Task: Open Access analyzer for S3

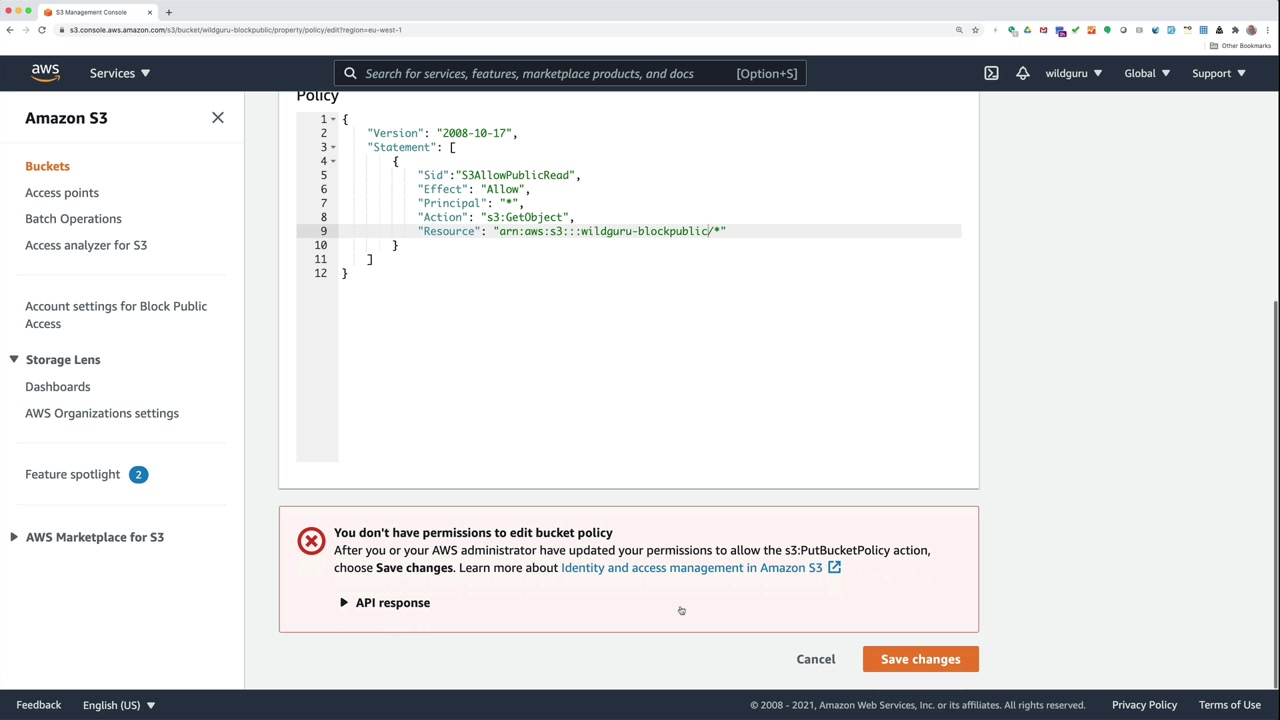Action: pos(86,245)
